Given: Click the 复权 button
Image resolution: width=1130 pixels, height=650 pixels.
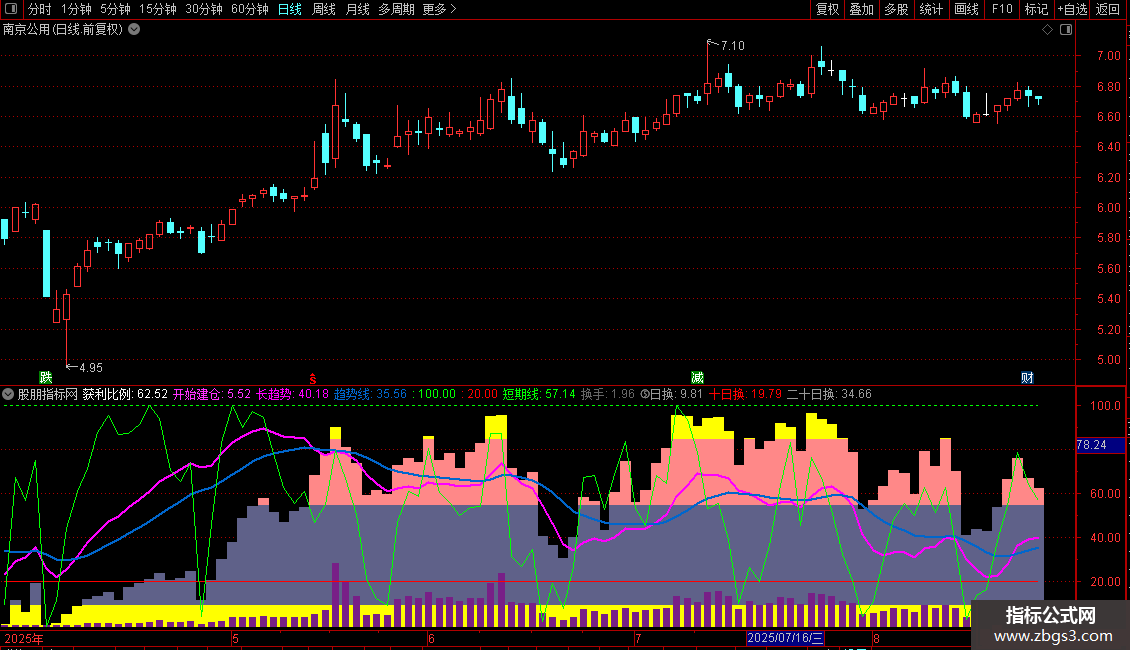Looking at the screenshot, I should tap(827, 9).
